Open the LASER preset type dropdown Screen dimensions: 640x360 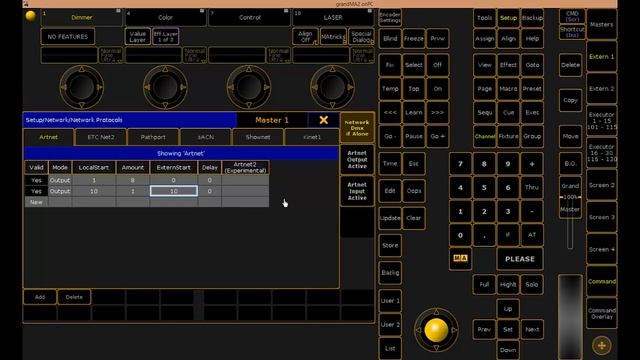[333, 18]
